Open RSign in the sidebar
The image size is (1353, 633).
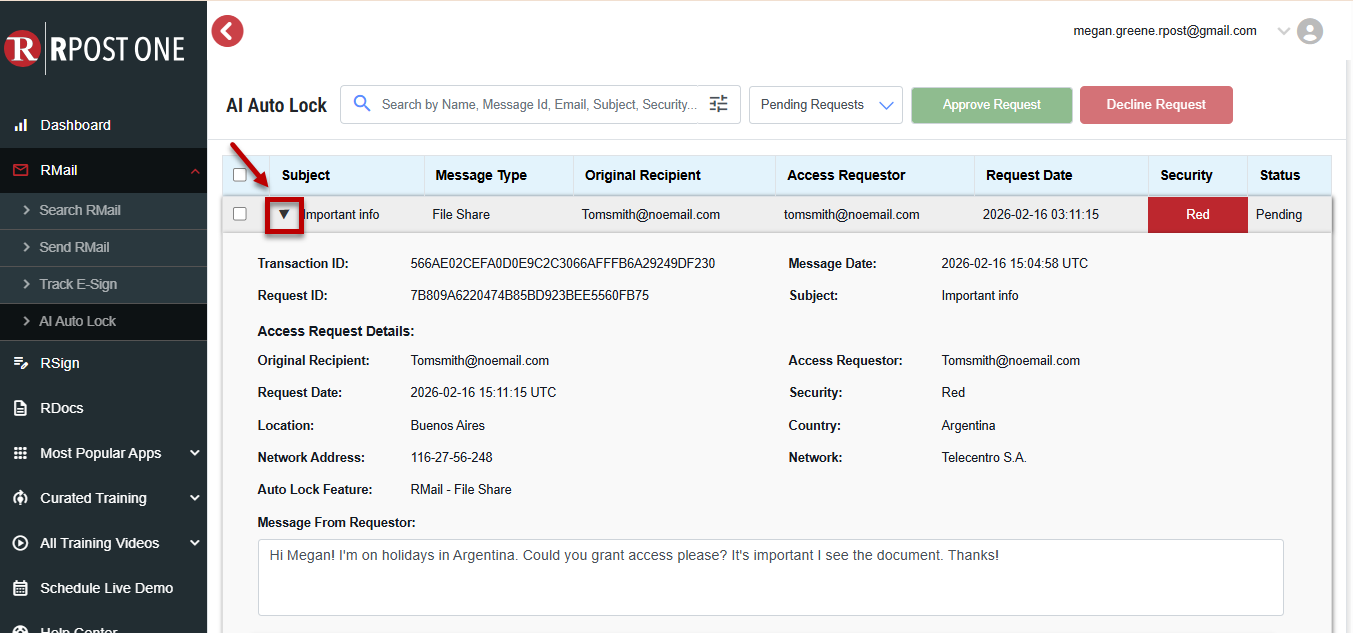click(x=59, y=363)
